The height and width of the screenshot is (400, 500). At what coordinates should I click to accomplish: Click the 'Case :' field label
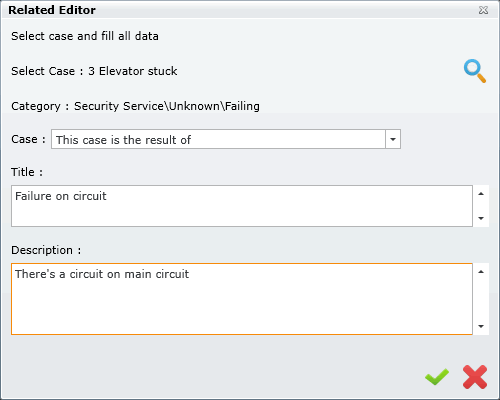click(x=28, y=139)
